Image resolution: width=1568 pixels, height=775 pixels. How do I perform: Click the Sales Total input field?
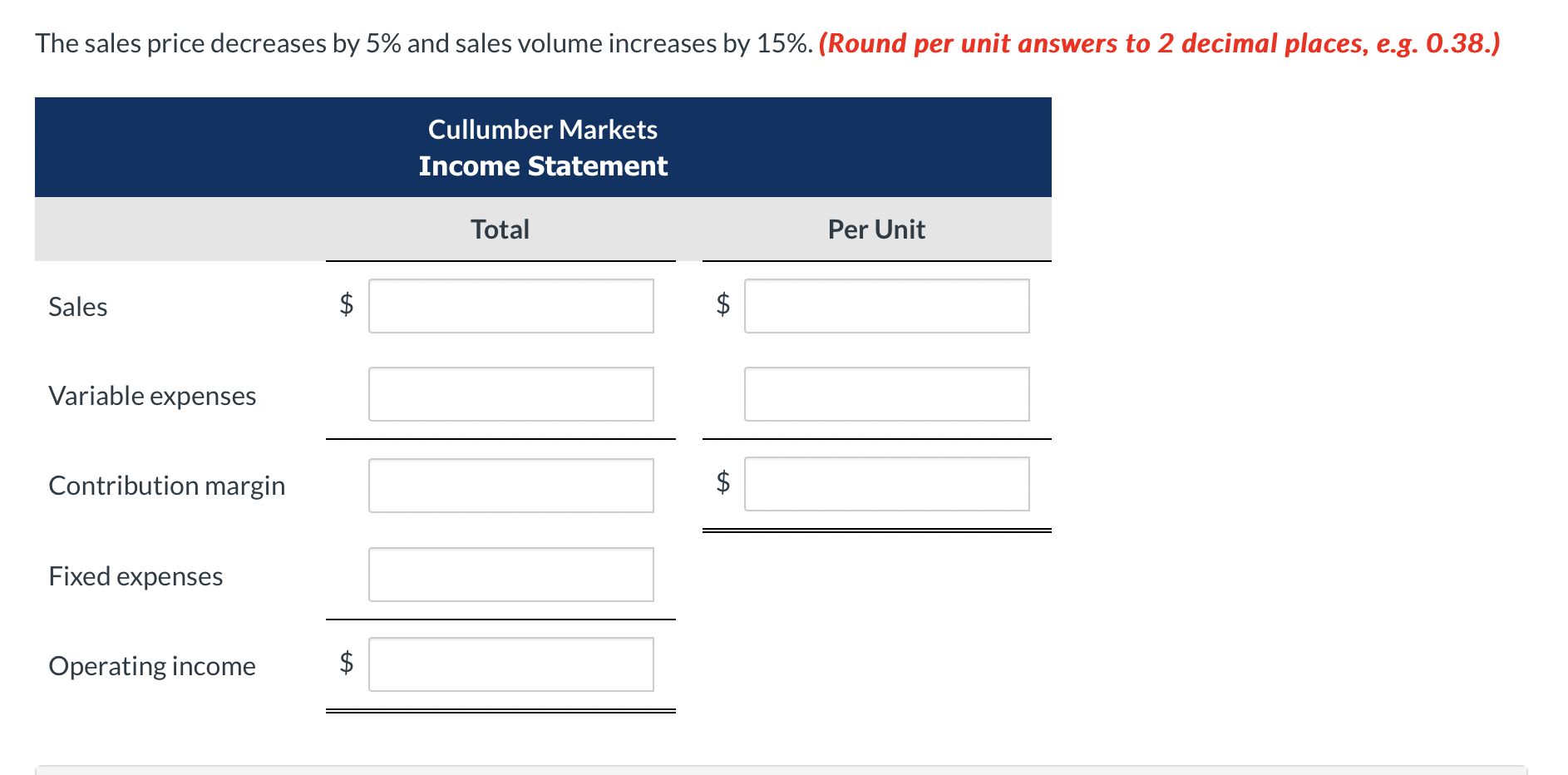point(510,306)
